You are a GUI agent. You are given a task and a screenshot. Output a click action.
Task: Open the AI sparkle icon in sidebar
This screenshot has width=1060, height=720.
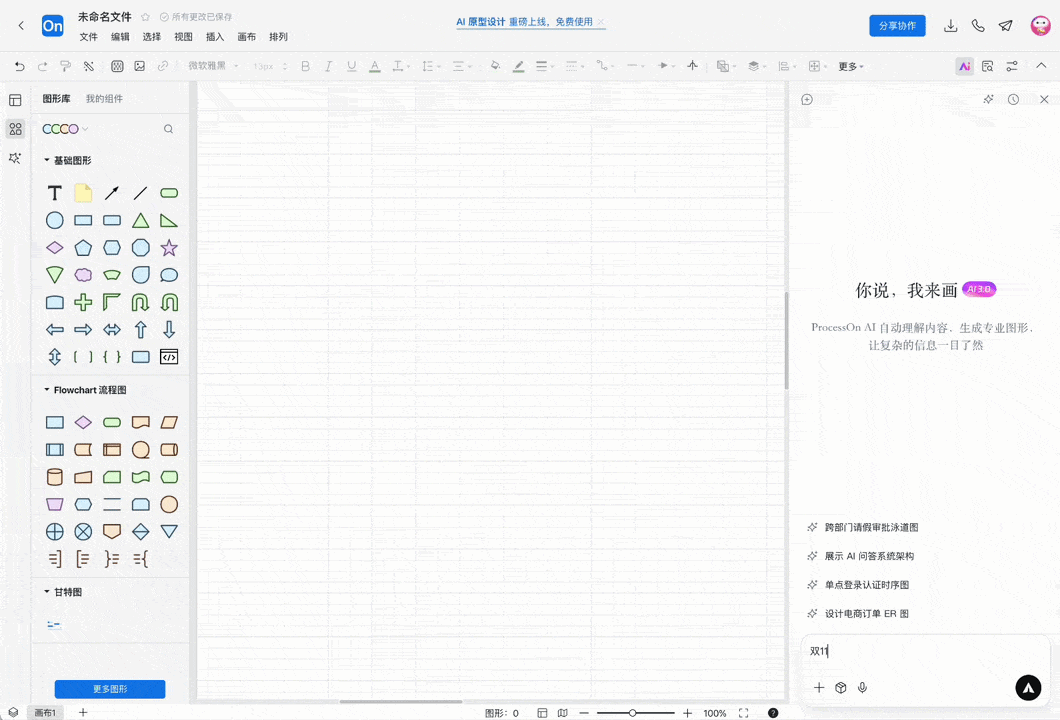pos(15,158)
